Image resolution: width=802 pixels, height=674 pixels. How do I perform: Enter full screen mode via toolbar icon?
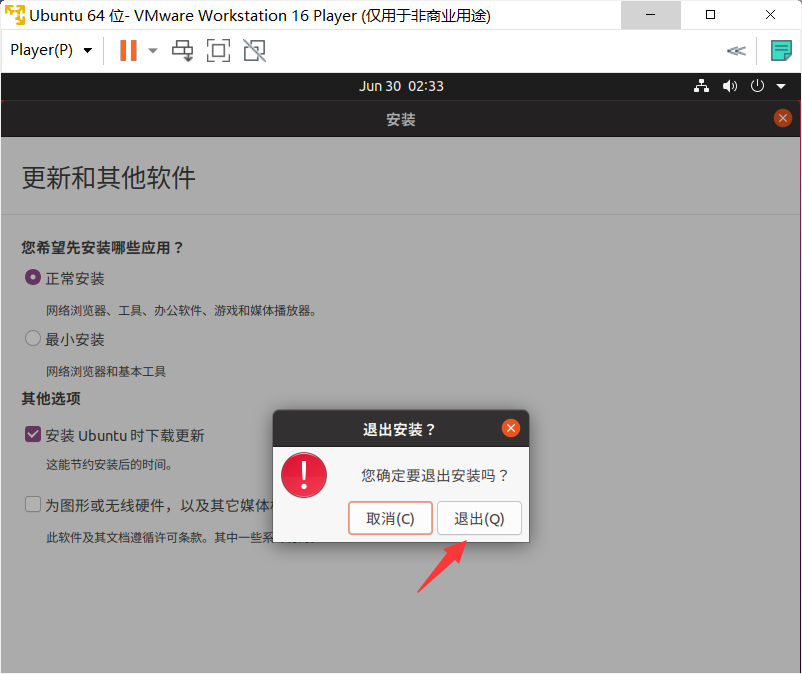point(218,50)
